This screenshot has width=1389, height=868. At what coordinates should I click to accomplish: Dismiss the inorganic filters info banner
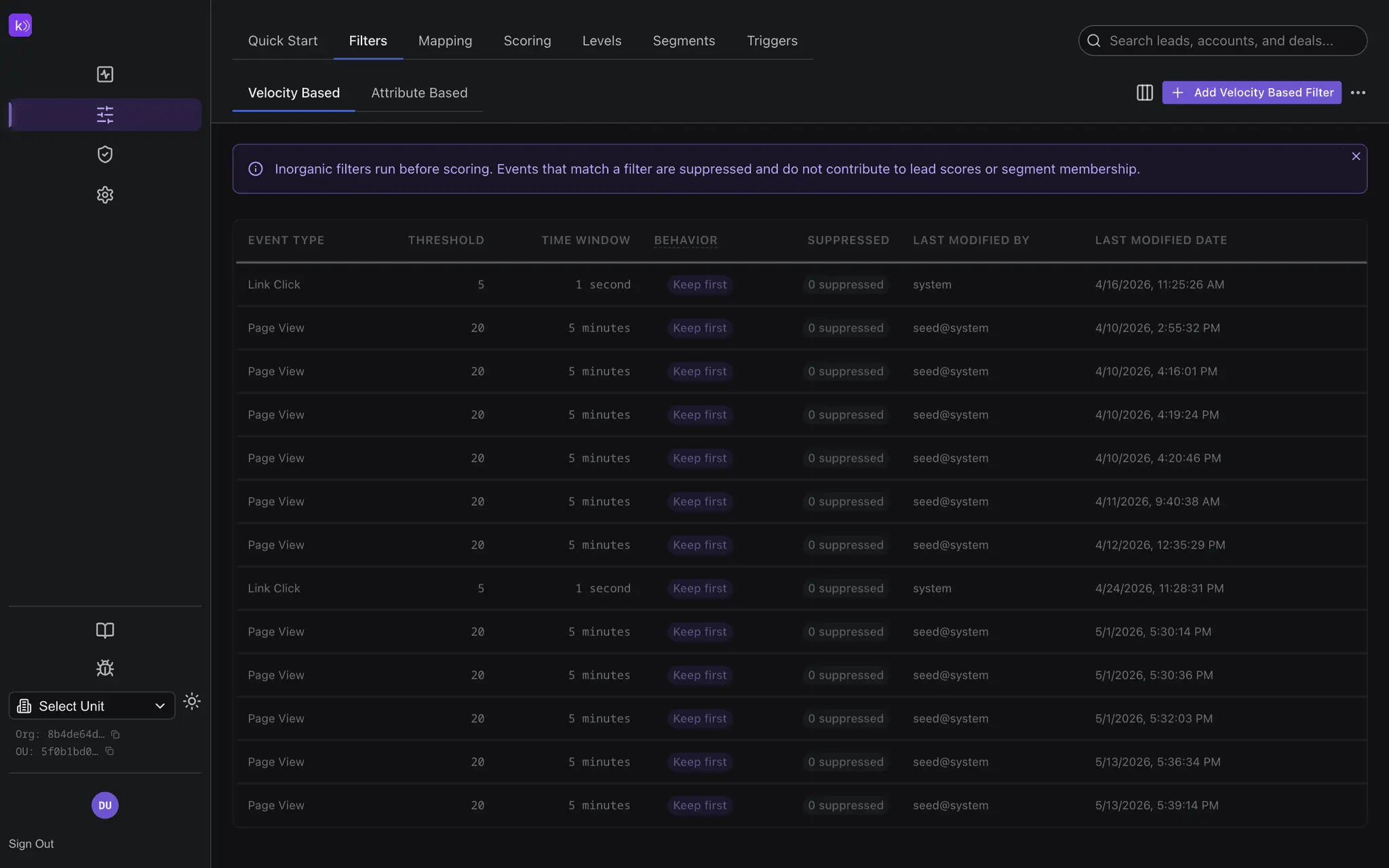click(x=1356, y=156)
